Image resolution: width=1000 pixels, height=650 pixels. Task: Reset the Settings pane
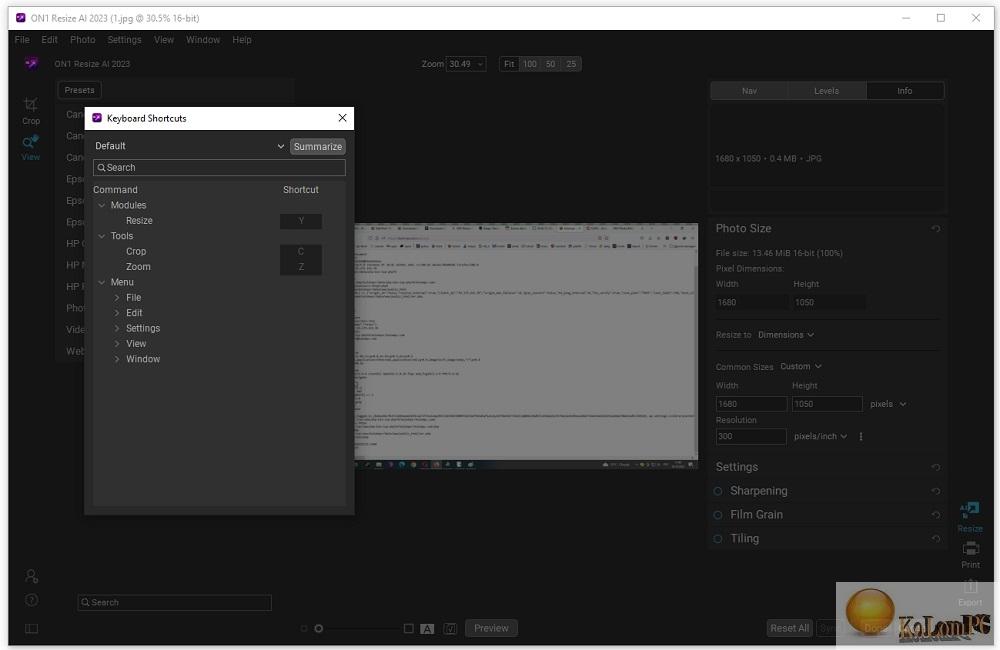(936, 467)
